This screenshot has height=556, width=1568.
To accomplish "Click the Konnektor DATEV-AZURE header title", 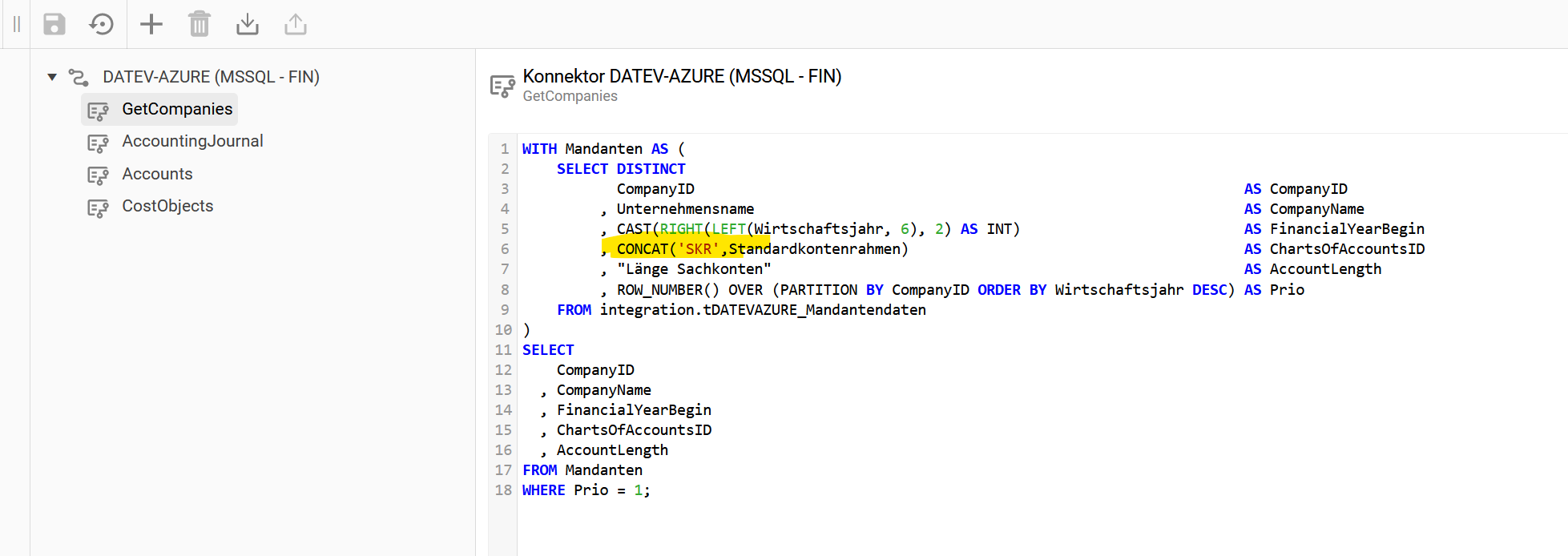I will [x=681, y=76].
